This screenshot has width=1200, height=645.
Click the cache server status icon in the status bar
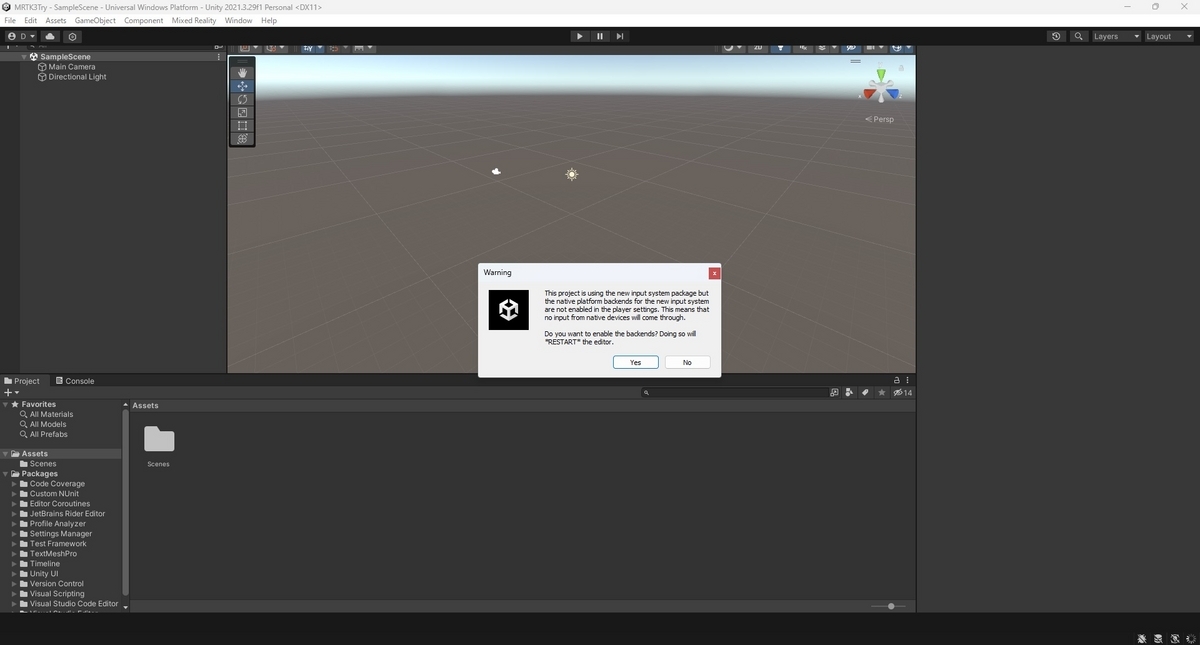click(x=1158, y=638)
